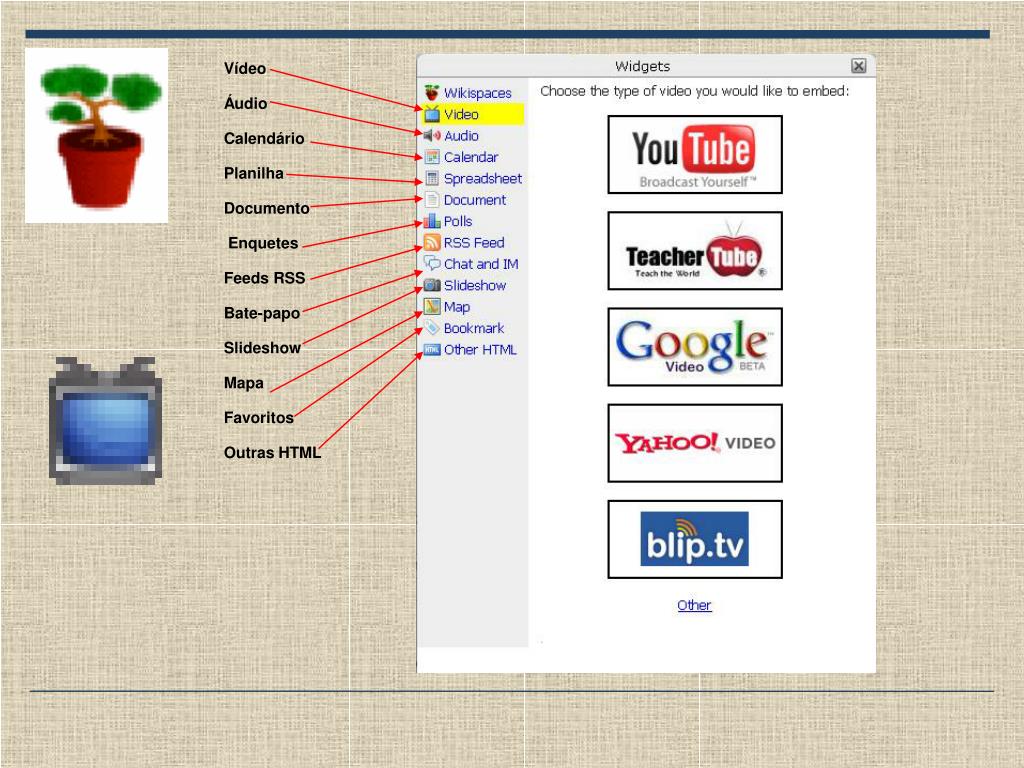Click the Other HTML icon
This screenshot has height=768, width=1024.
click(x=432, y=349)
